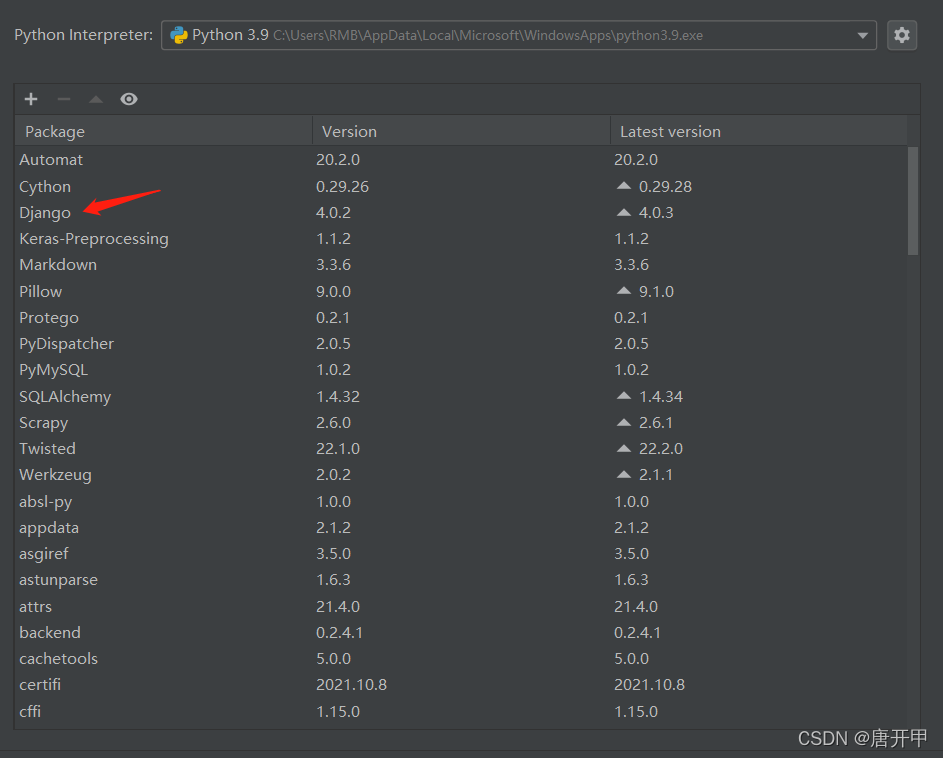Select the certifi package
This screenshot has height=758, width=943.
pyautogui.click(x=40, y=685)
